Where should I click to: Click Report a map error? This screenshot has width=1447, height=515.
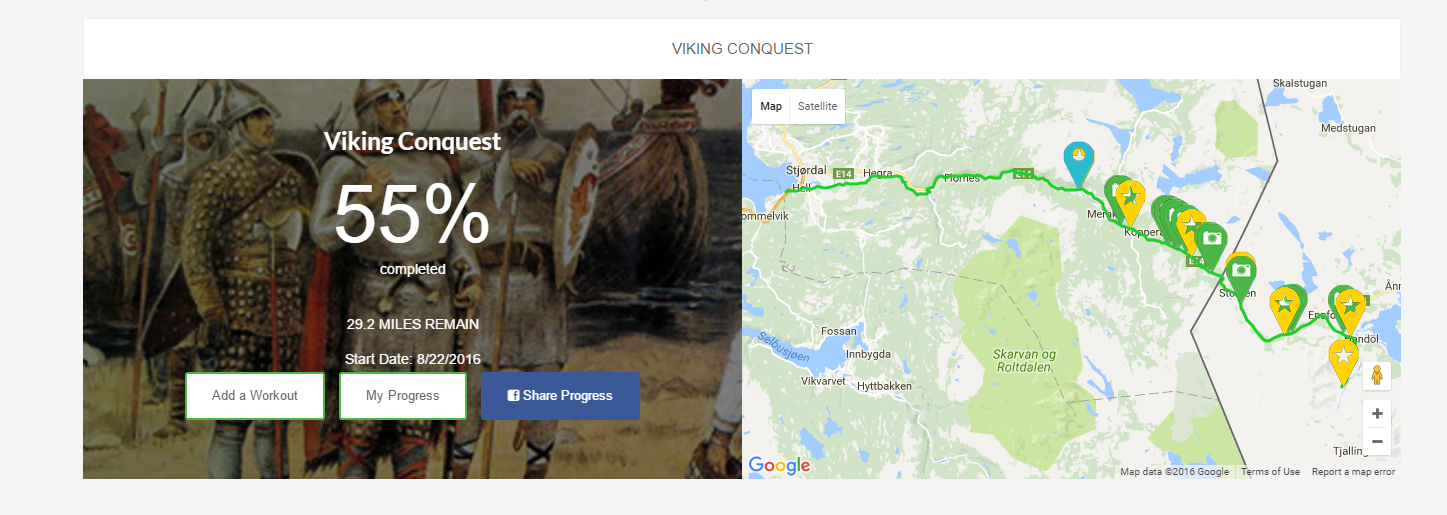pos(1353,472)
